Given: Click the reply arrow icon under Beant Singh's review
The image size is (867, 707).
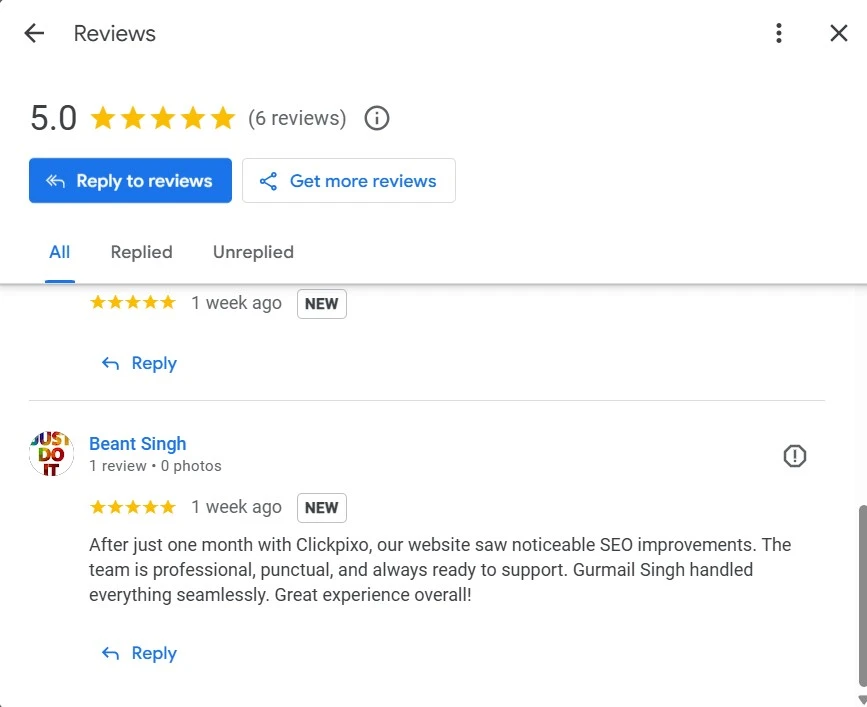Looking at the screenshot, I should click(x=111, y=654).
